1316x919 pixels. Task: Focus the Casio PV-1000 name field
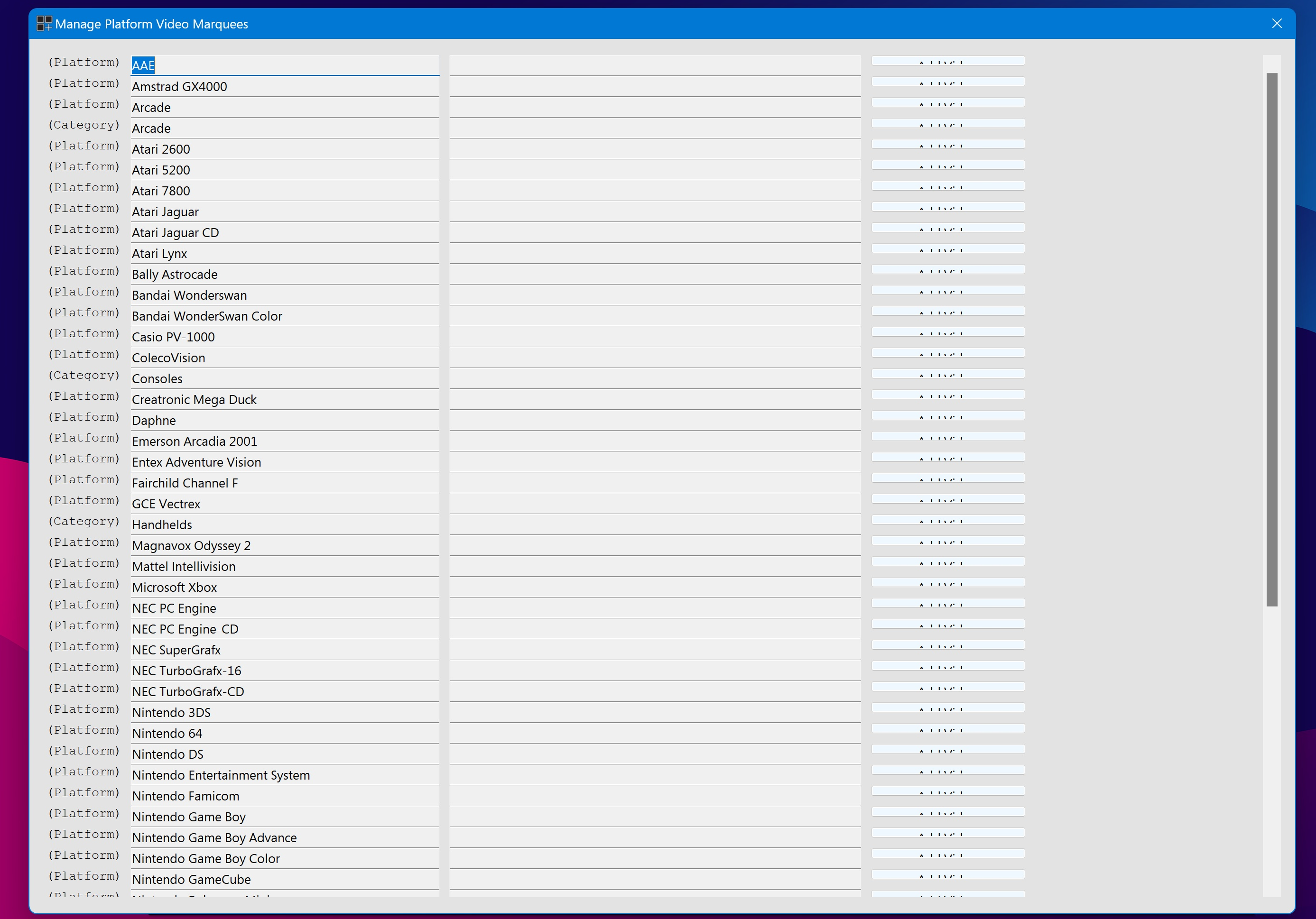[x=285, y=337]
